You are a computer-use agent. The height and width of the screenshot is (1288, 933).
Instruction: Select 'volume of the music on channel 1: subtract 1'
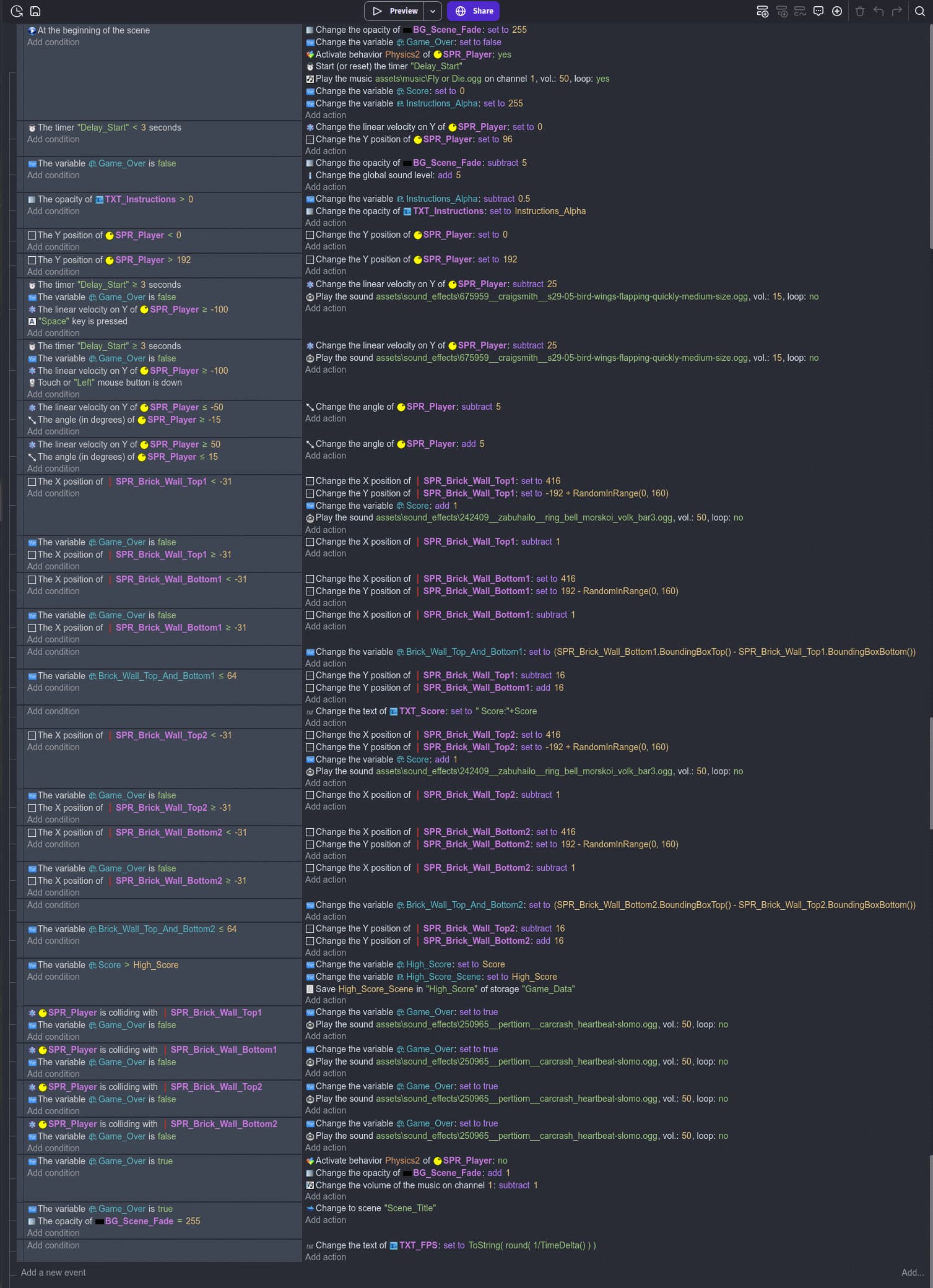tap(422, 1186)
